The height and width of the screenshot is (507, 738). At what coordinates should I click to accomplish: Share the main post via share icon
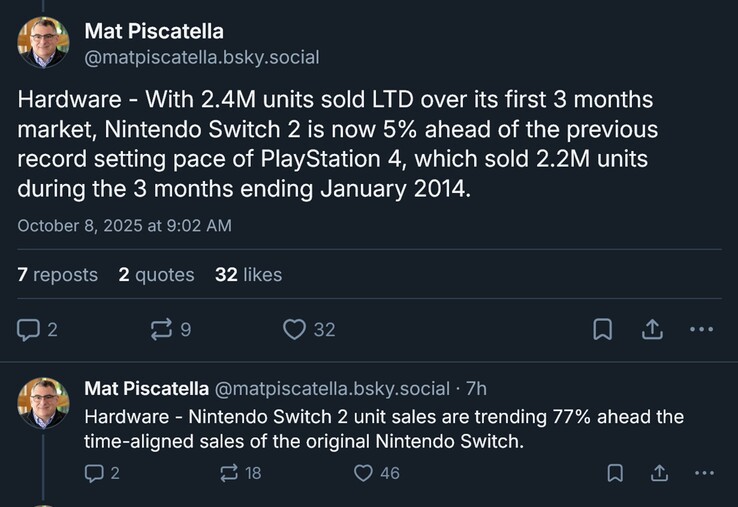tap(651, 329)
